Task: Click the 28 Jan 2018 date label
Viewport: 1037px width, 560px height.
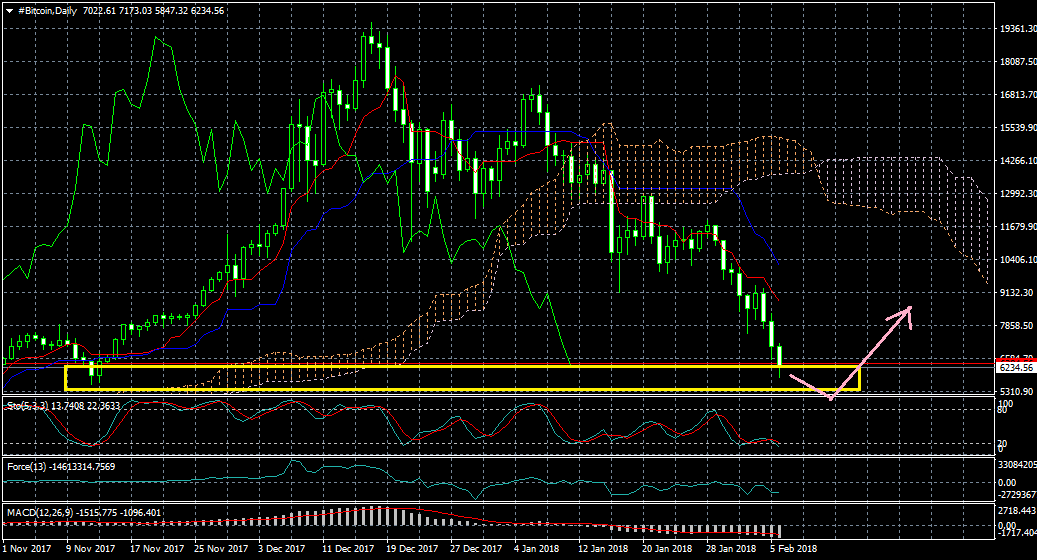Action: tap(731, 549)
